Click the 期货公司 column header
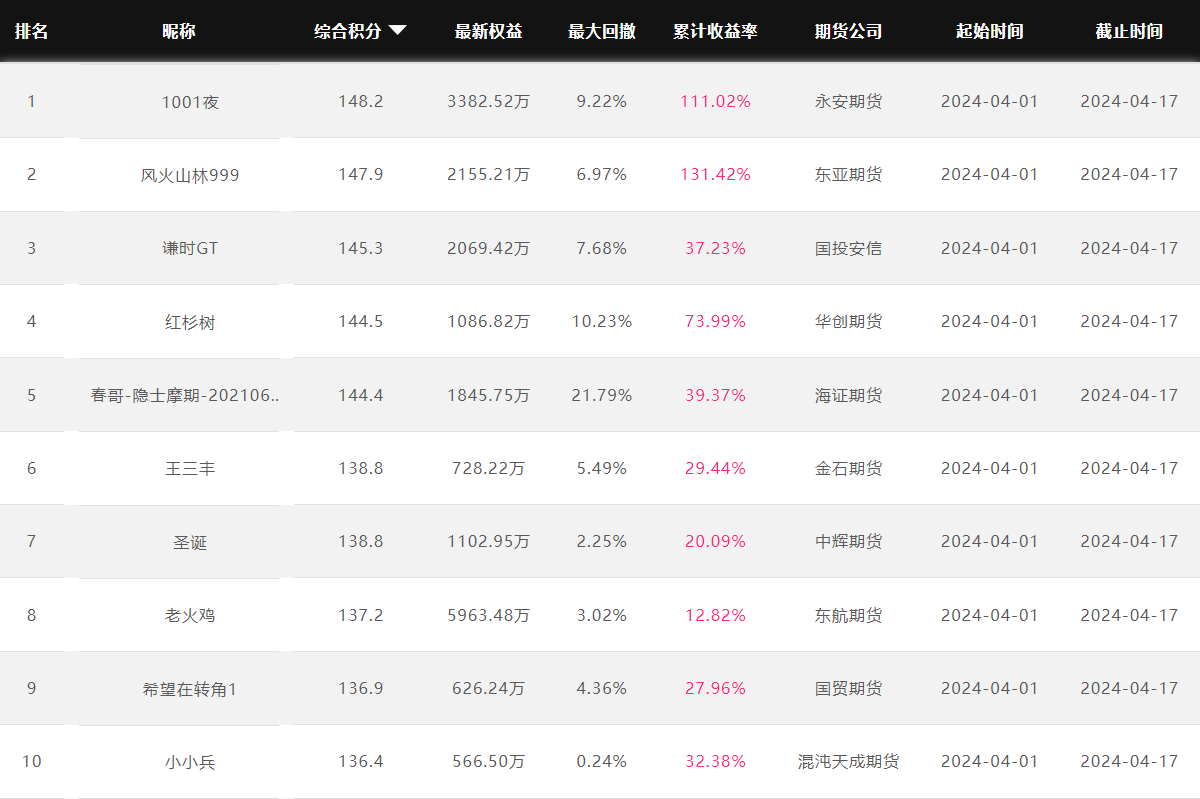The width and height of the screenshot is (1200, 799). (848, 31)
